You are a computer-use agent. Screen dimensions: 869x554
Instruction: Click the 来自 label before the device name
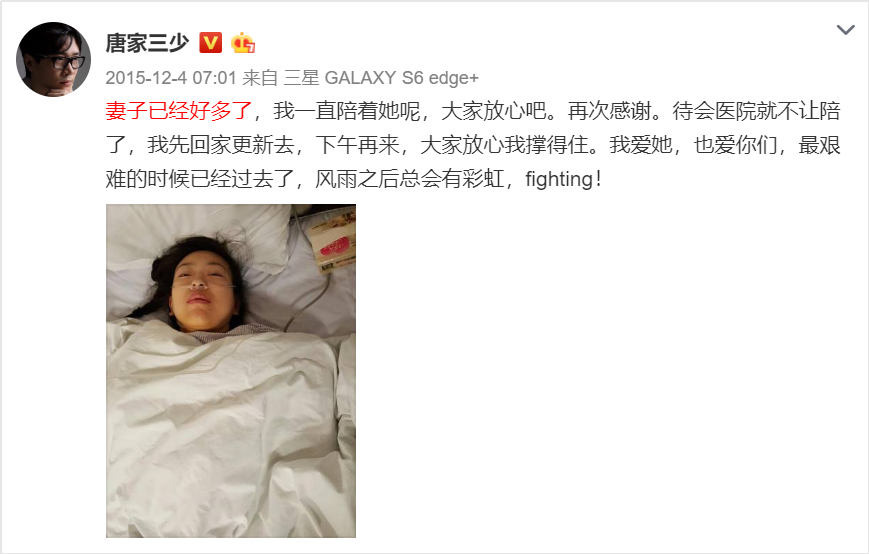[260, 78]
